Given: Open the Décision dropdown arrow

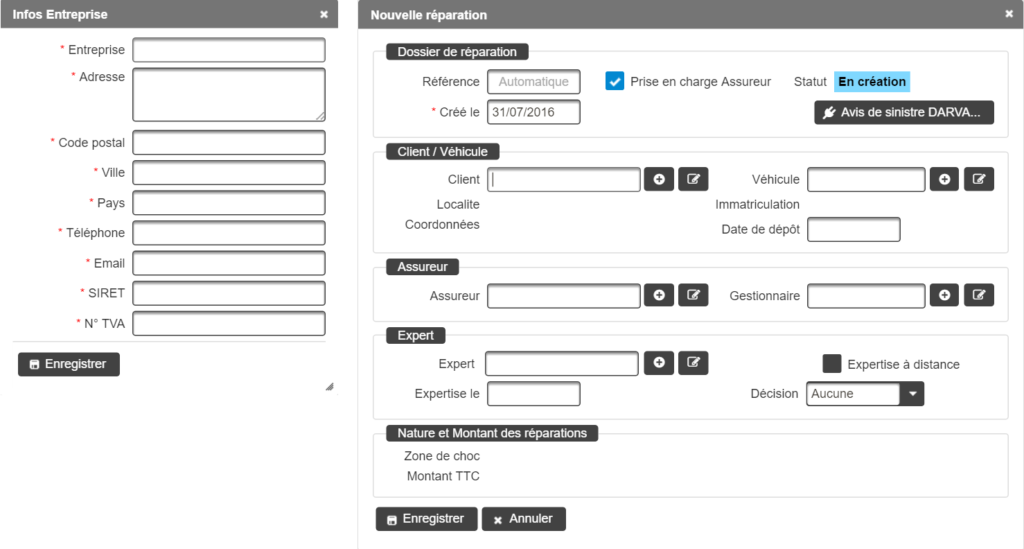Looking at the screenshot, I should click(x=912, y=394).
